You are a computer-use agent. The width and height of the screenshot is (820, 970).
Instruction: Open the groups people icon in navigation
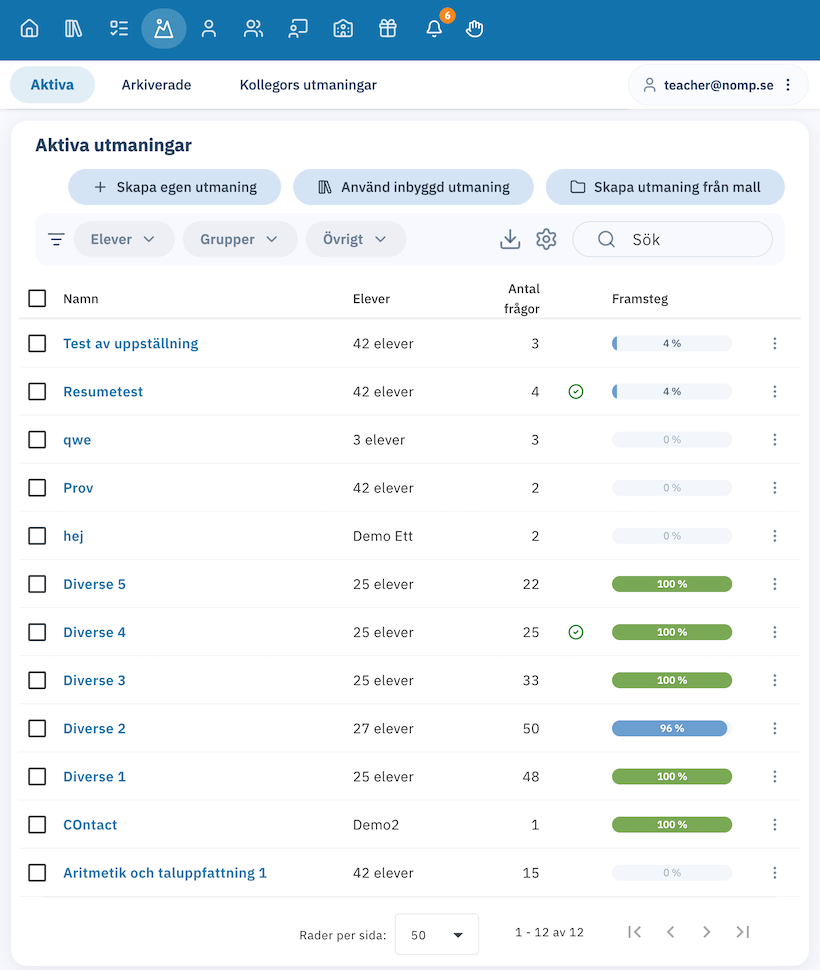[x=254, y=28]
